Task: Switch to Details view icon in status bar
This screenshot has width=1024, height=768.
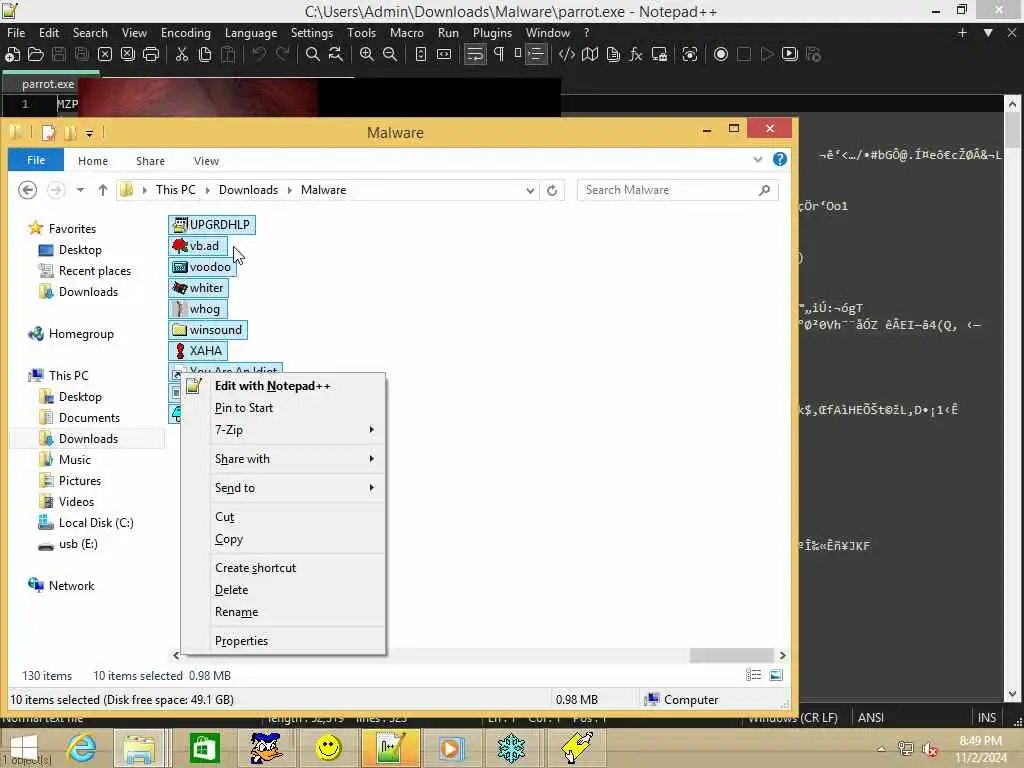Action: pos(754,675)
